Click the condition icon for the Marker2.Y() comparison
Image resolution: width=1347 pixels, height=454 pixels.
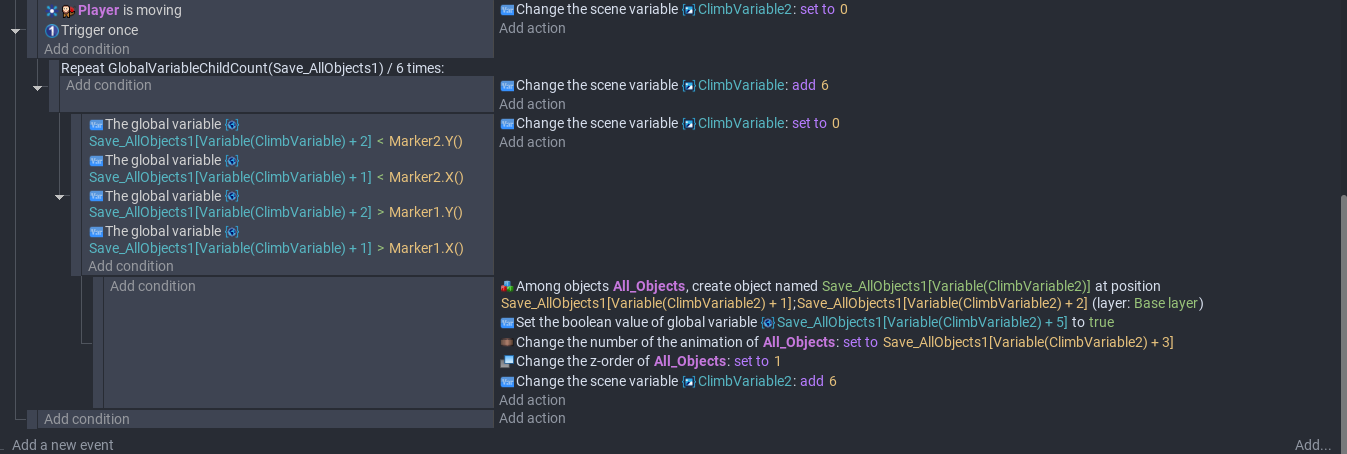pos(96,125)
